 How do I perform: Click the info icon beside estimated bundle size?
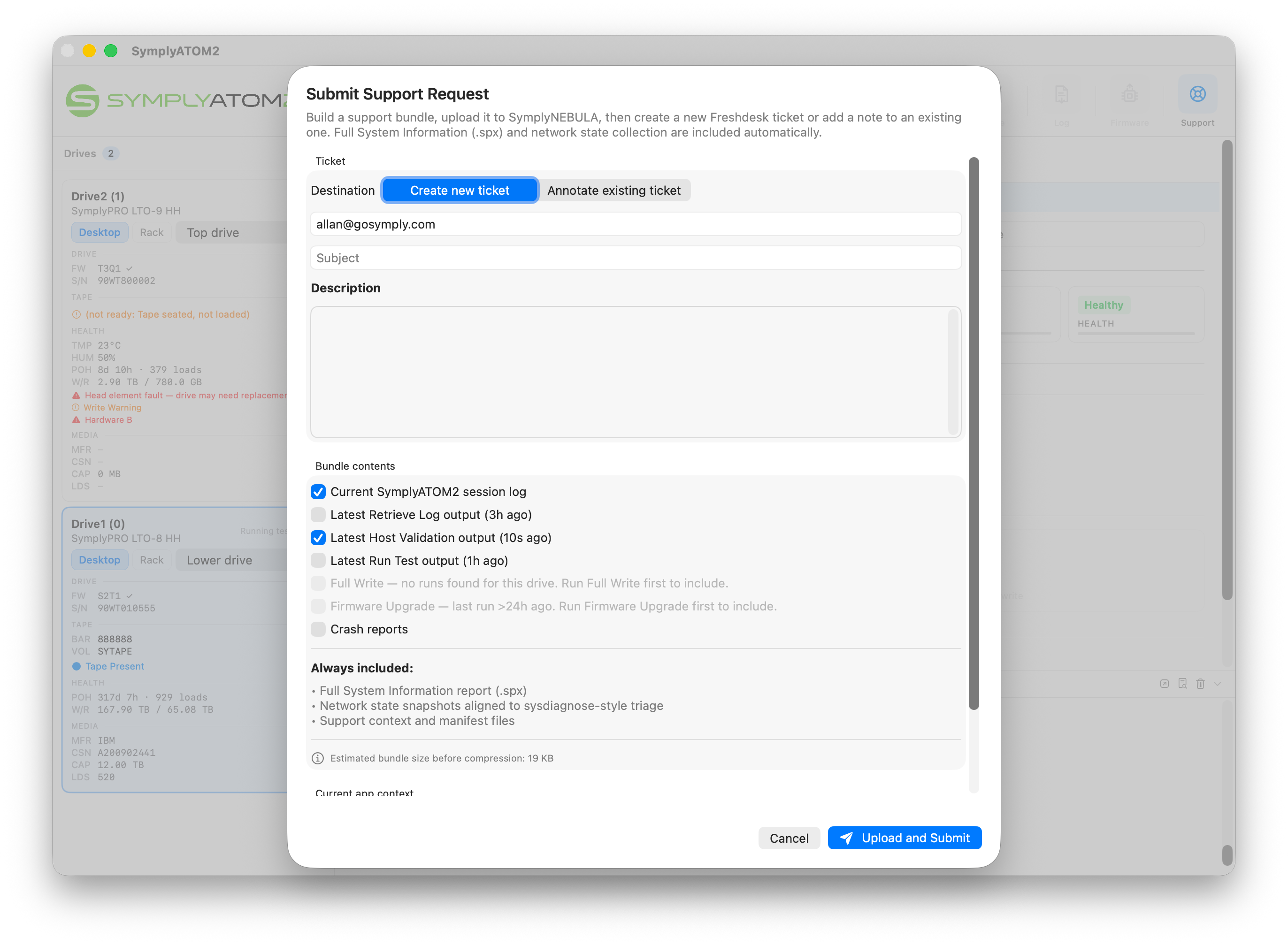pyautogui.click(x=318, y=758)
